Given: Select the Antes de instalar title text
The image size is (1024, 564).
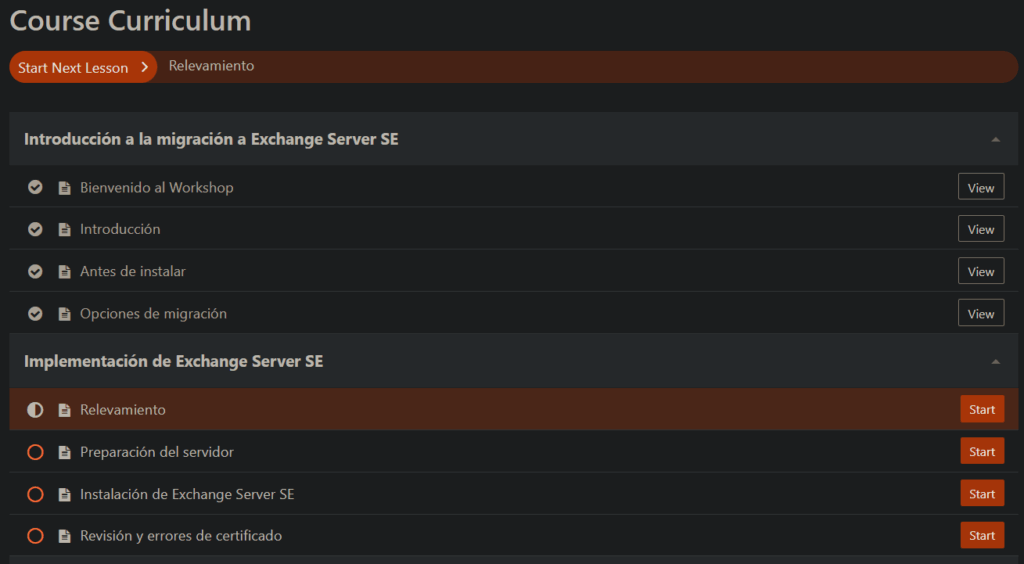Looking at the screenshot, I should click(133, 271).
